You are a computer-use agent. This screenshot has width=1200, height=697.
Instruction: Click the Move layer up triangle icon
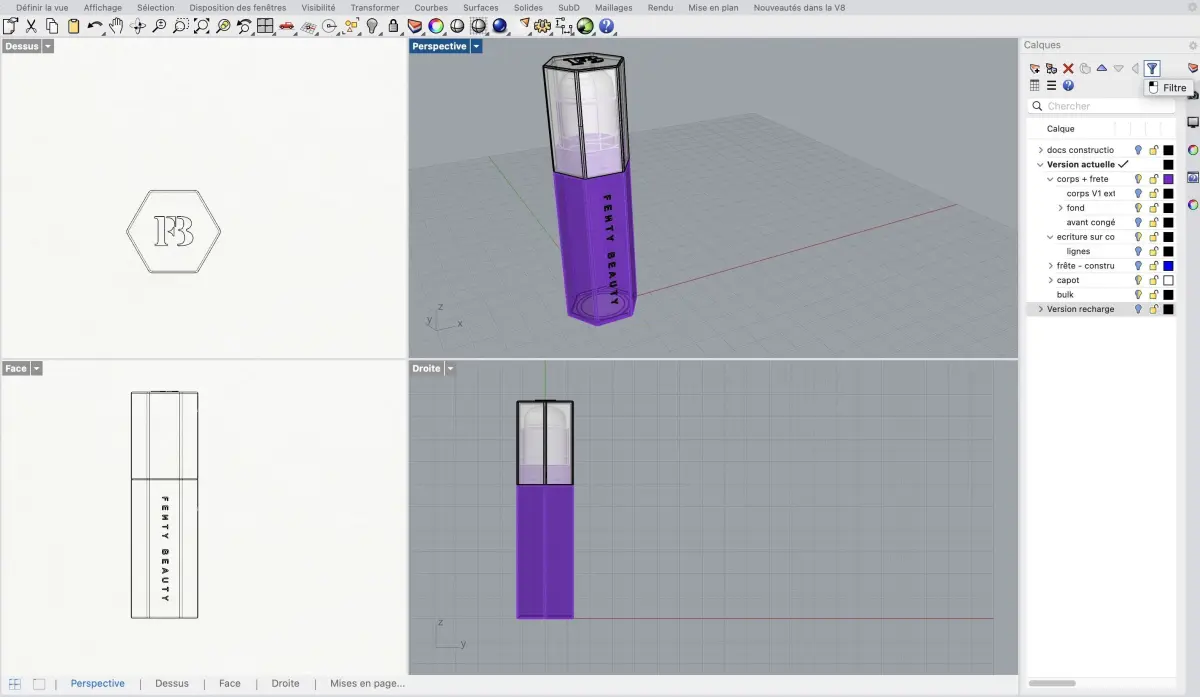coord(1102,68)
